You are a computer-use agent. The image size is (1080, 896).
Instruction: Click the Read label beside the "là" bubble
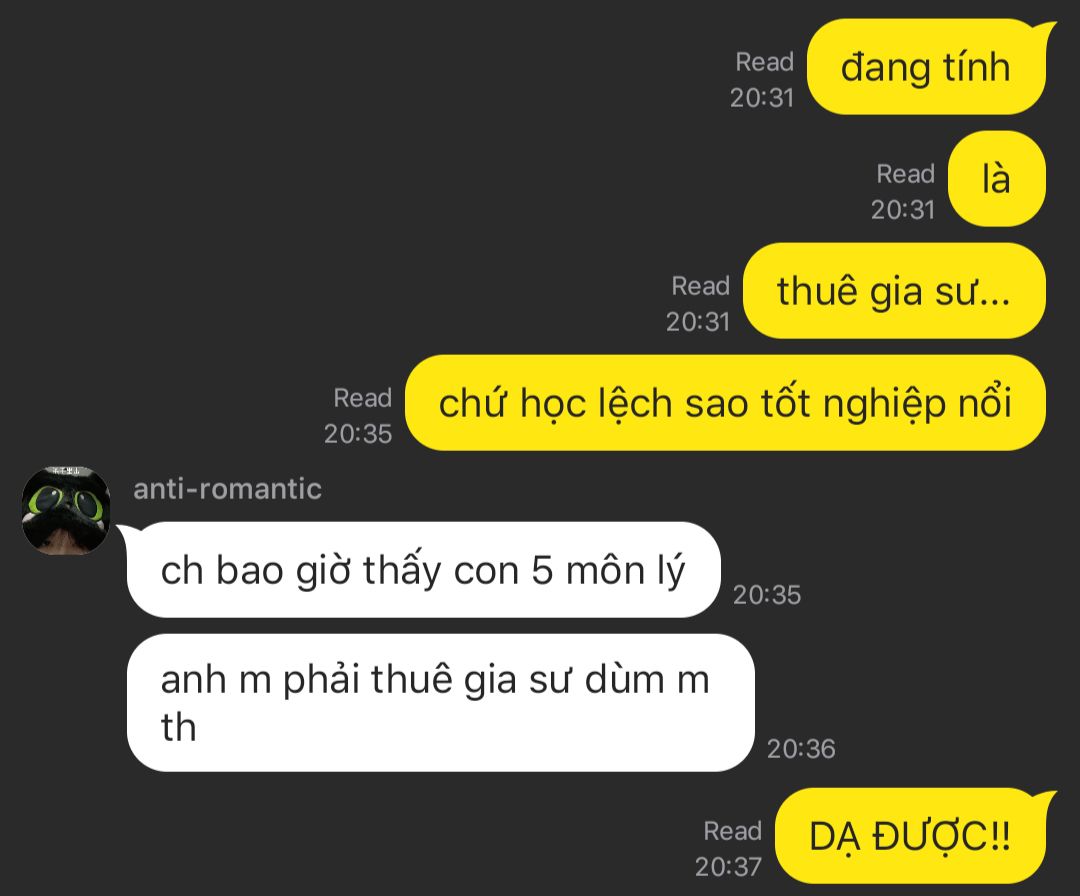[905, 174]
